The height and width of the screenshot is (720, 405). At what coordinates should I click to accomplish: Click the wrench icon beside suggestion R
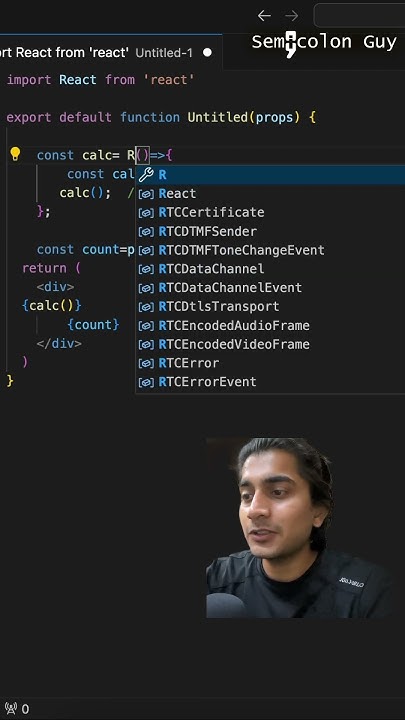tap(146, 174)
